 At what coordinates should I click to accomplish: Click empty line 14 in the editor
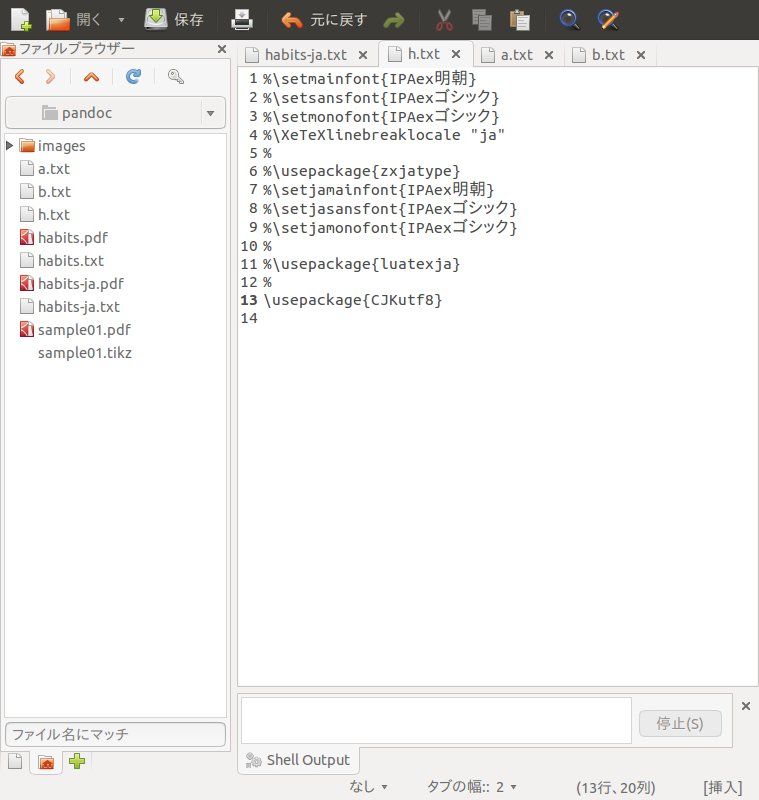coord(497,318)
